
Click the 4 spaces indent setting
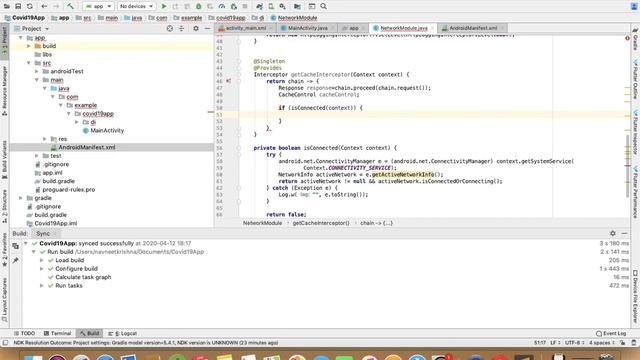(602, 343)
